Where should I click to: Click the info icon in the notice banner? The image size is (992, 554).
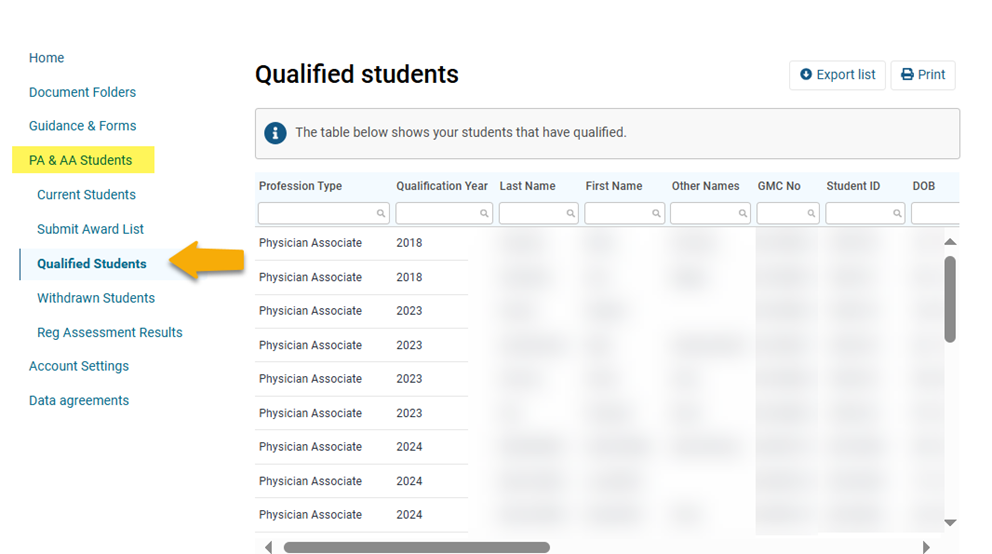coord(275,133)
